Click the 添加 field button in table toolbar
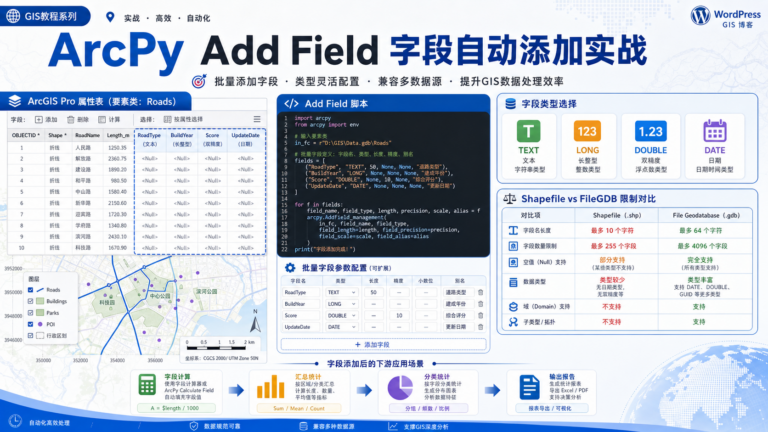Screen dimensions: 768x432 click(46, 120)
